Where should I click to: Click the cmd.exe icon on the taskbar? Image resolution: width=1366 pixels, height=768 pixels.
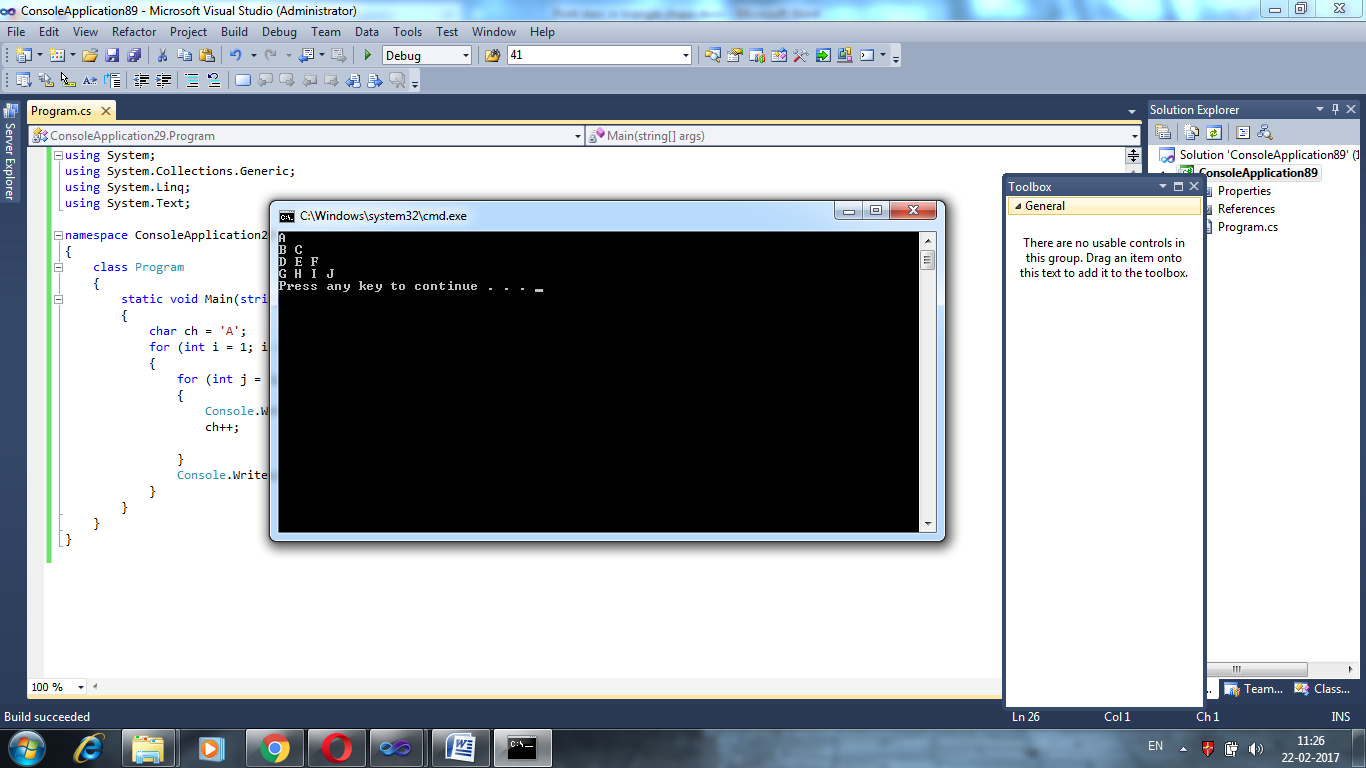pos(523,748)
